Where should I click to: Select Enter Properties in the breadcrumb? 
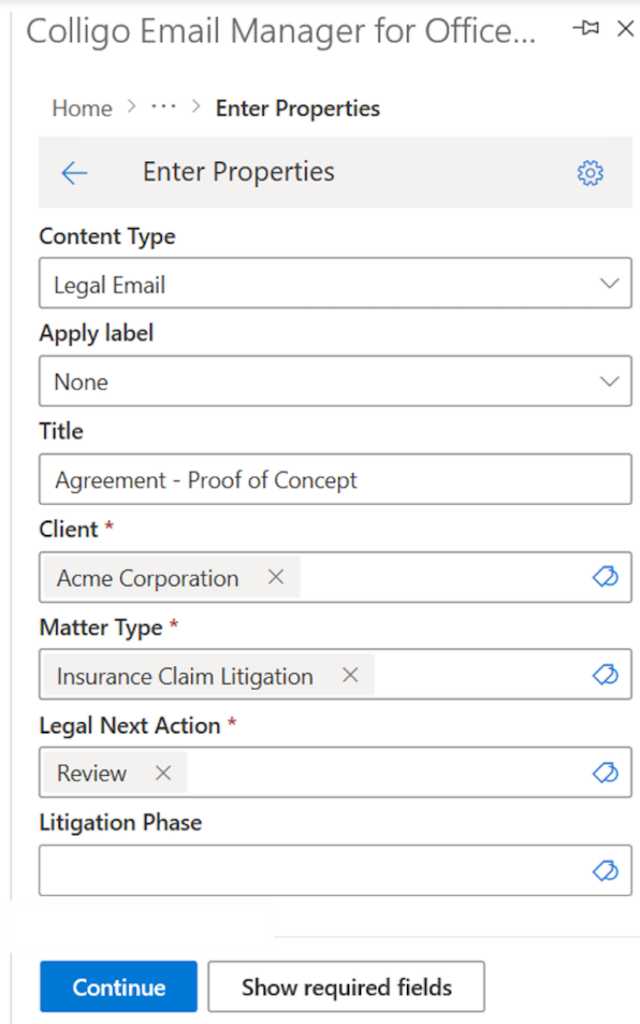[297, 108]
